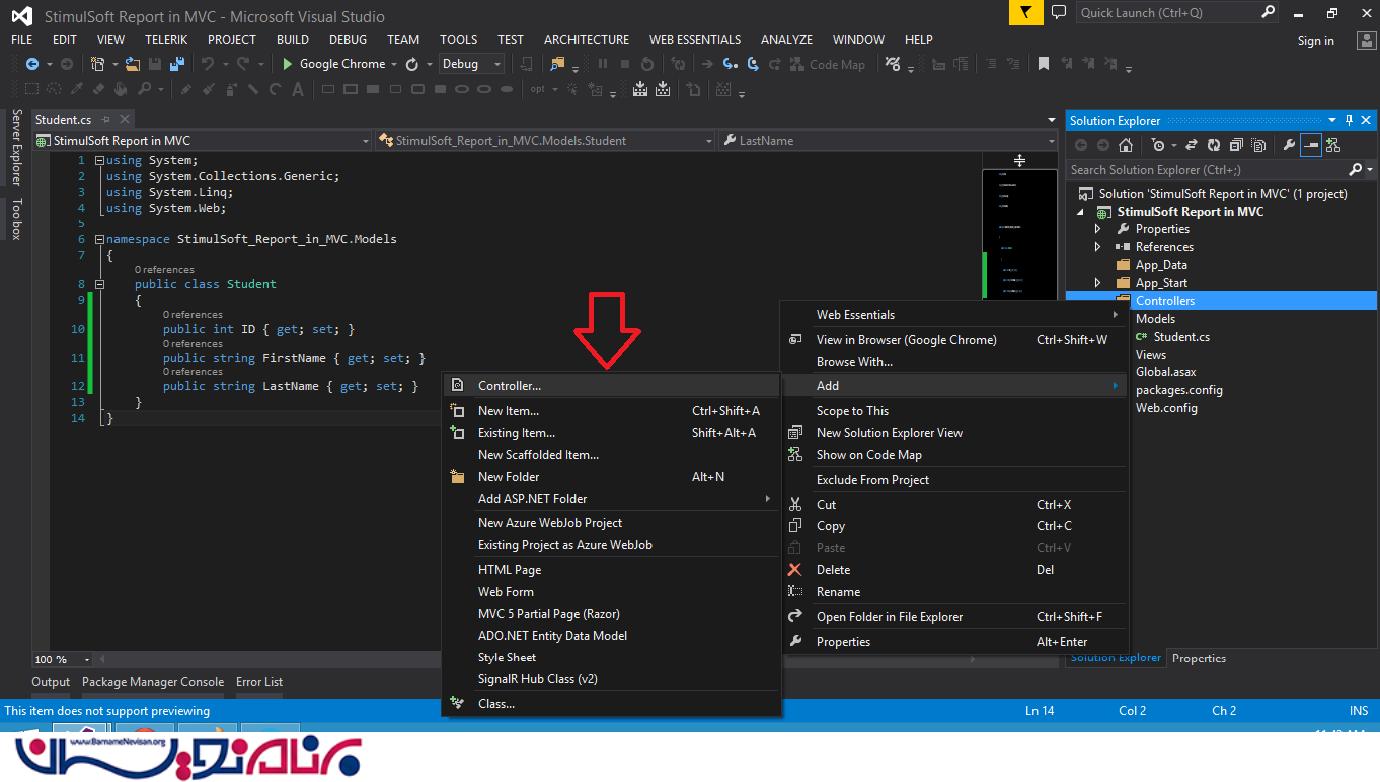
Task: Open the ARCHITECTURE menu
Action: 586,40
